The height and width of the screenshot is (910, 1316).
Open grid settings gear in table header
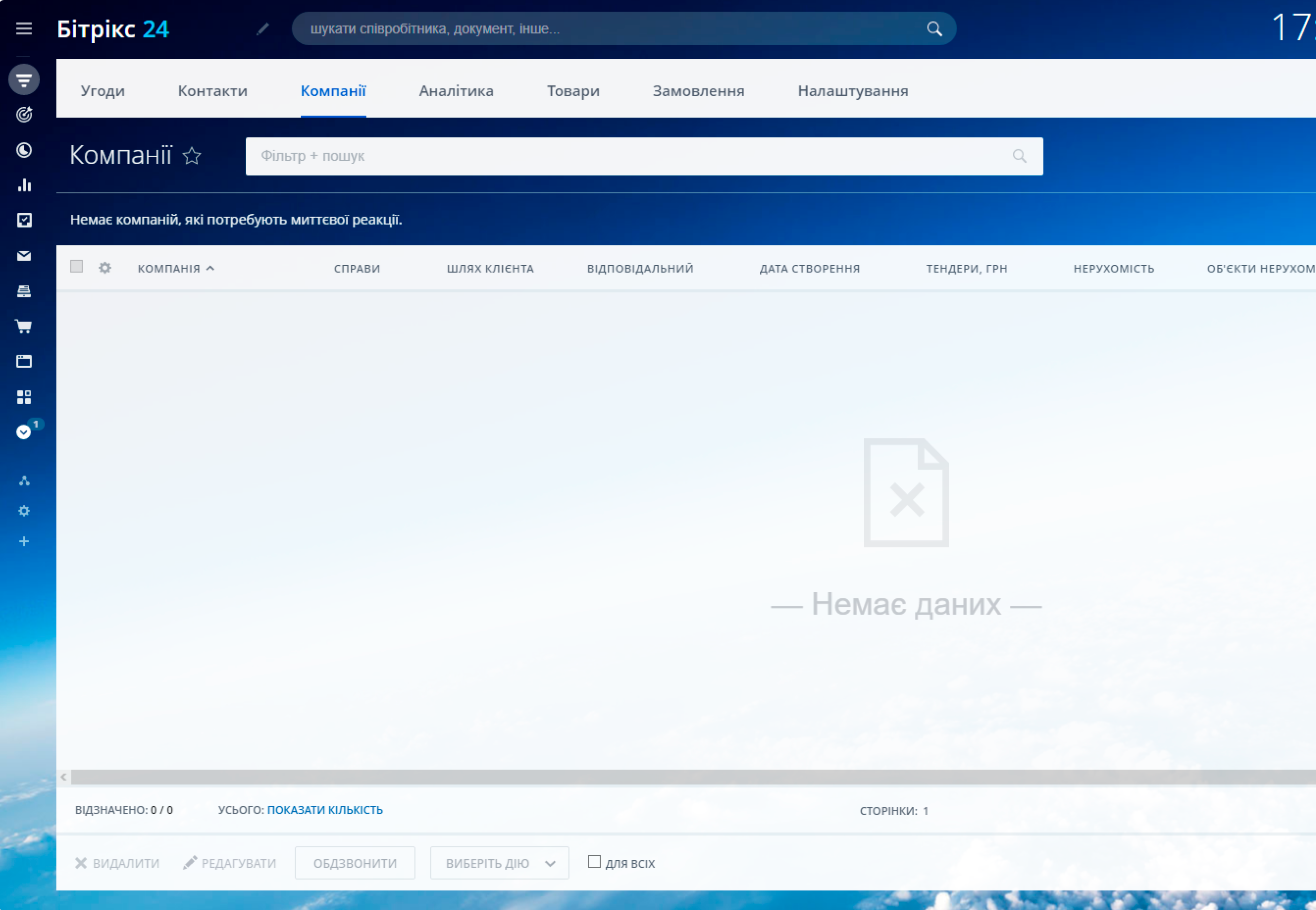click(x=105, y=268)
